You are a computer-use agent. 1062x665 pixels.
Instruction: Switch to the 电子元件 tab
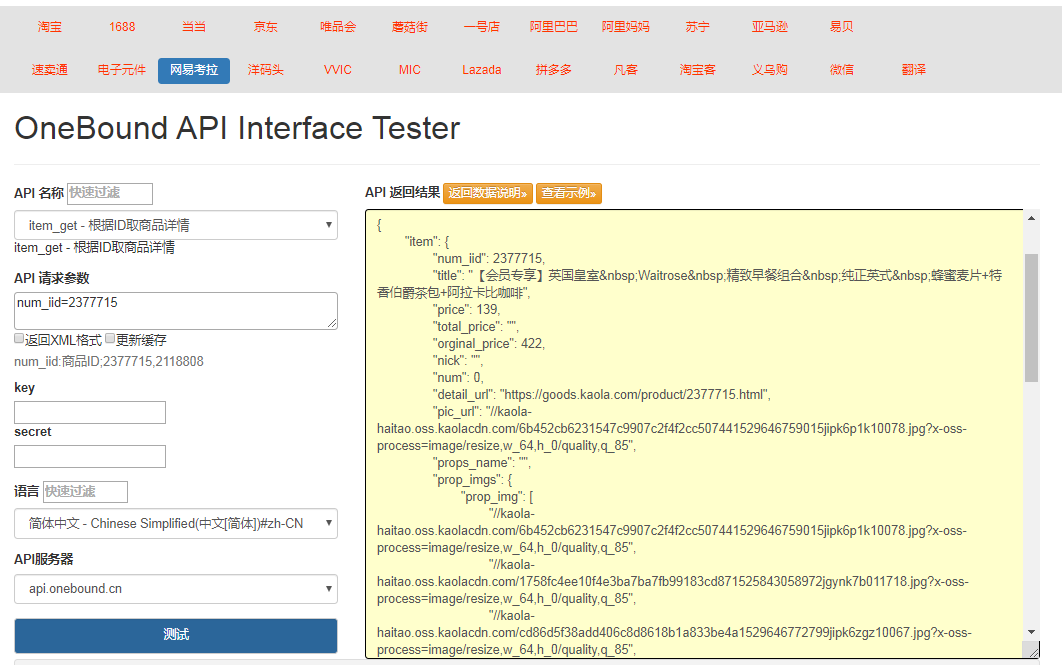(x=122, y=70)
